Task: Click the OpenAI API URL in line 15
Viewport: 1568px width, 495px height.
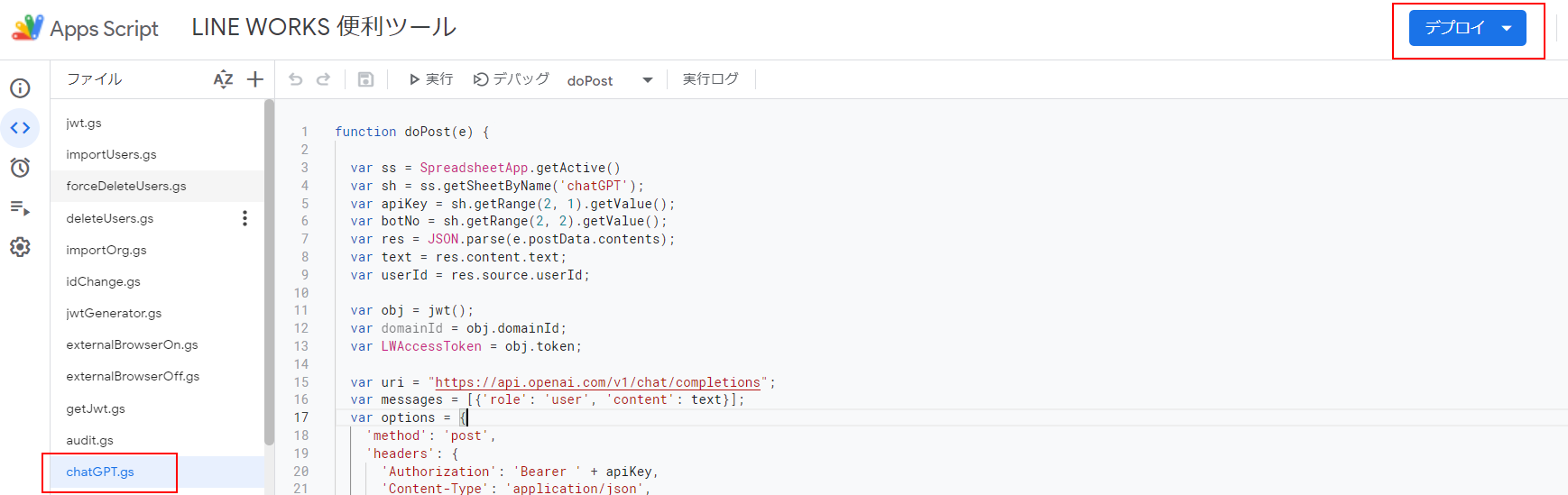Action: click(597, 382)
